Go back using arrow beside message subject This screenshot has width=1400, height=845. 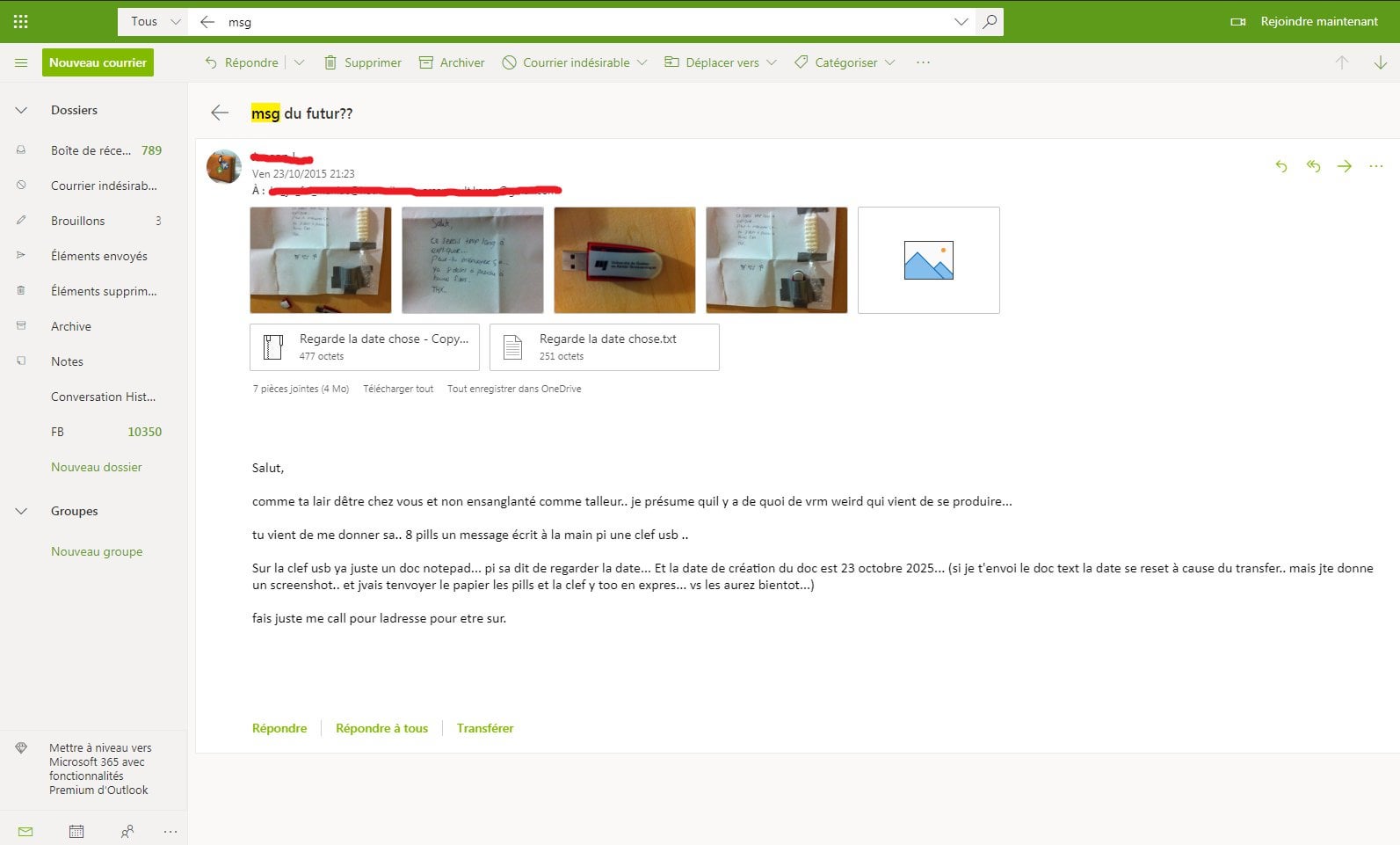pos(220,113)
